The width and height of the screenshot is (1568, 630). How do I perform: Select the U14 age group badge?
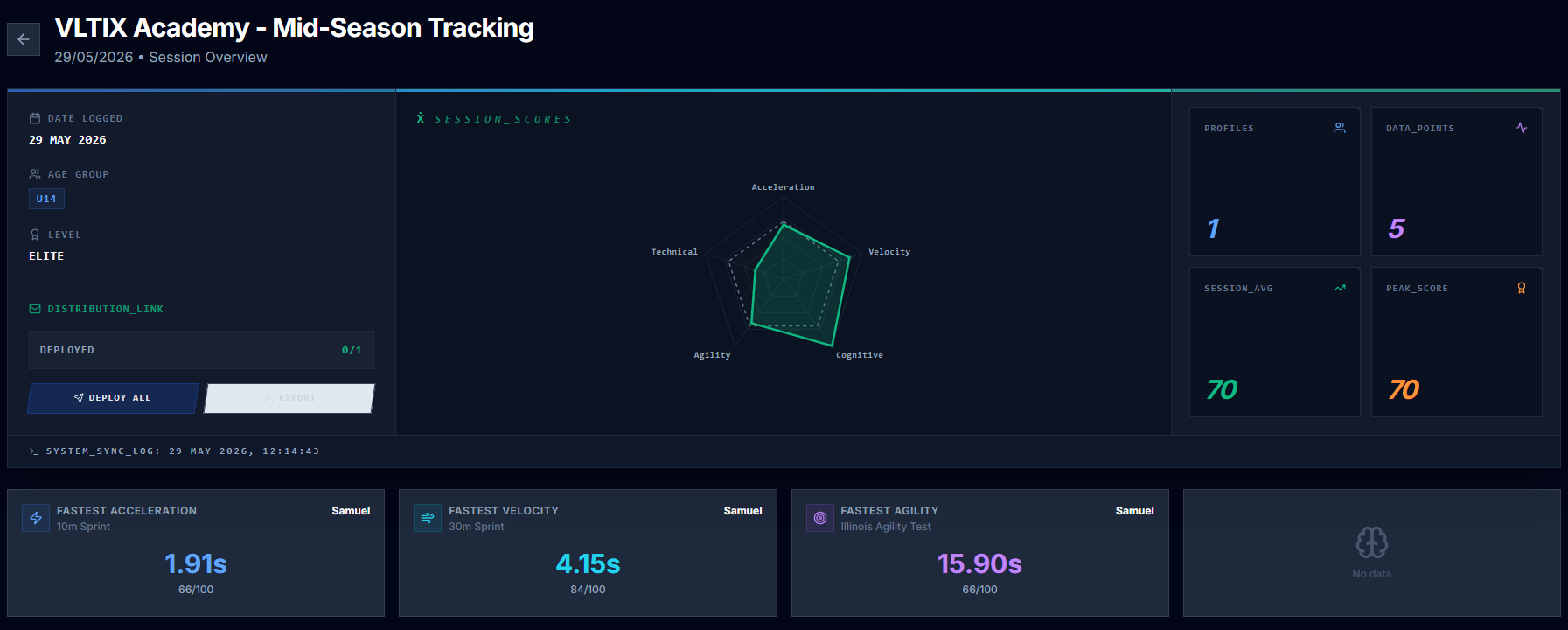tap(46, 199)
